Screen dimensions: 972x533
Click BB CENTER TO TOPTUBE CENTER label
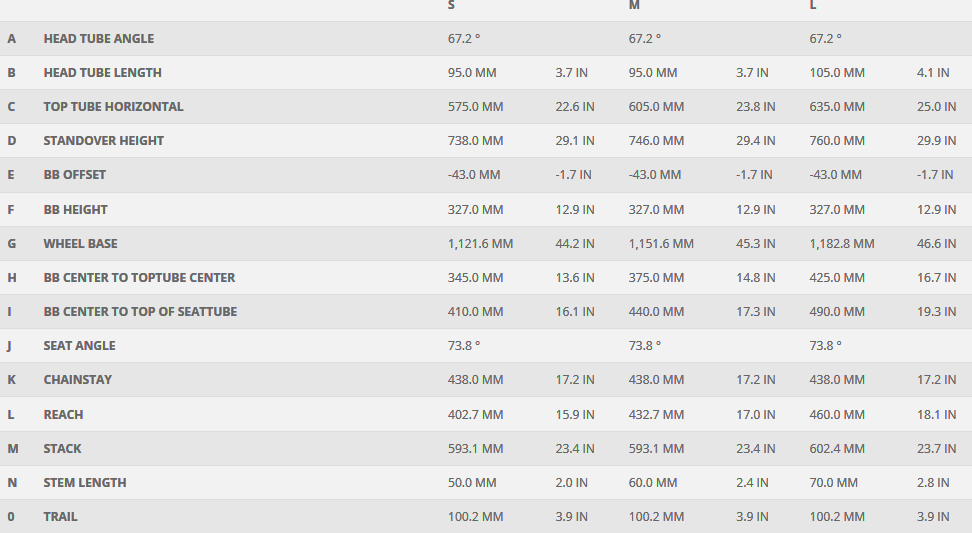139,278
